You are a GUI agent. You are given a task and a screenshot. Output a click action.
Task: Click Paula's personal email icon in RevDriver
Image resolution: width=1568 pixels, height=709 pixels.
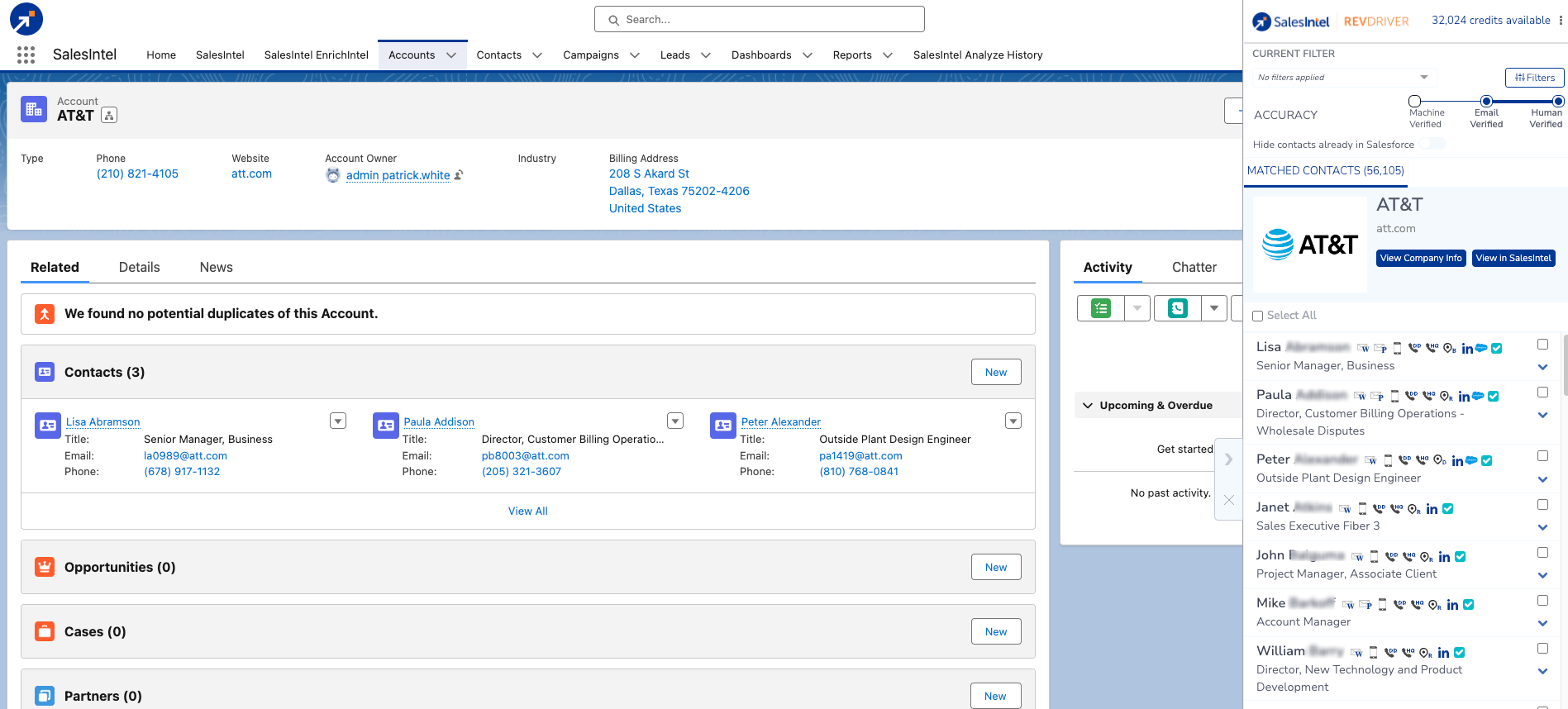click(x=1377, y=396)
